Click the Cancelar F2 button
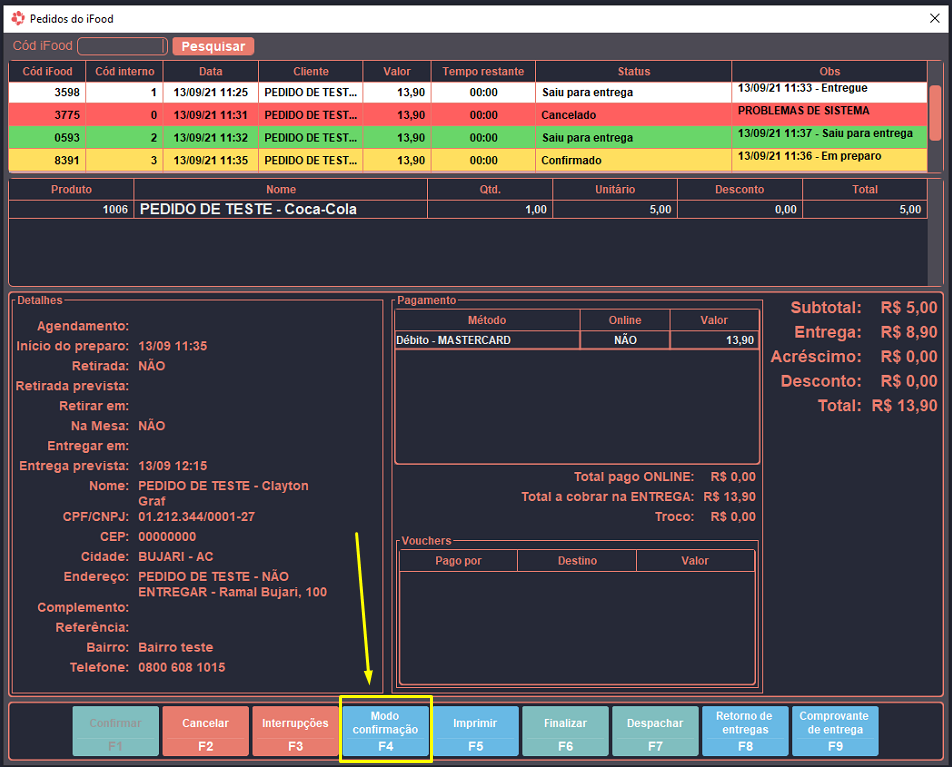This screenshot has width=952, height=767. [205, 731]
